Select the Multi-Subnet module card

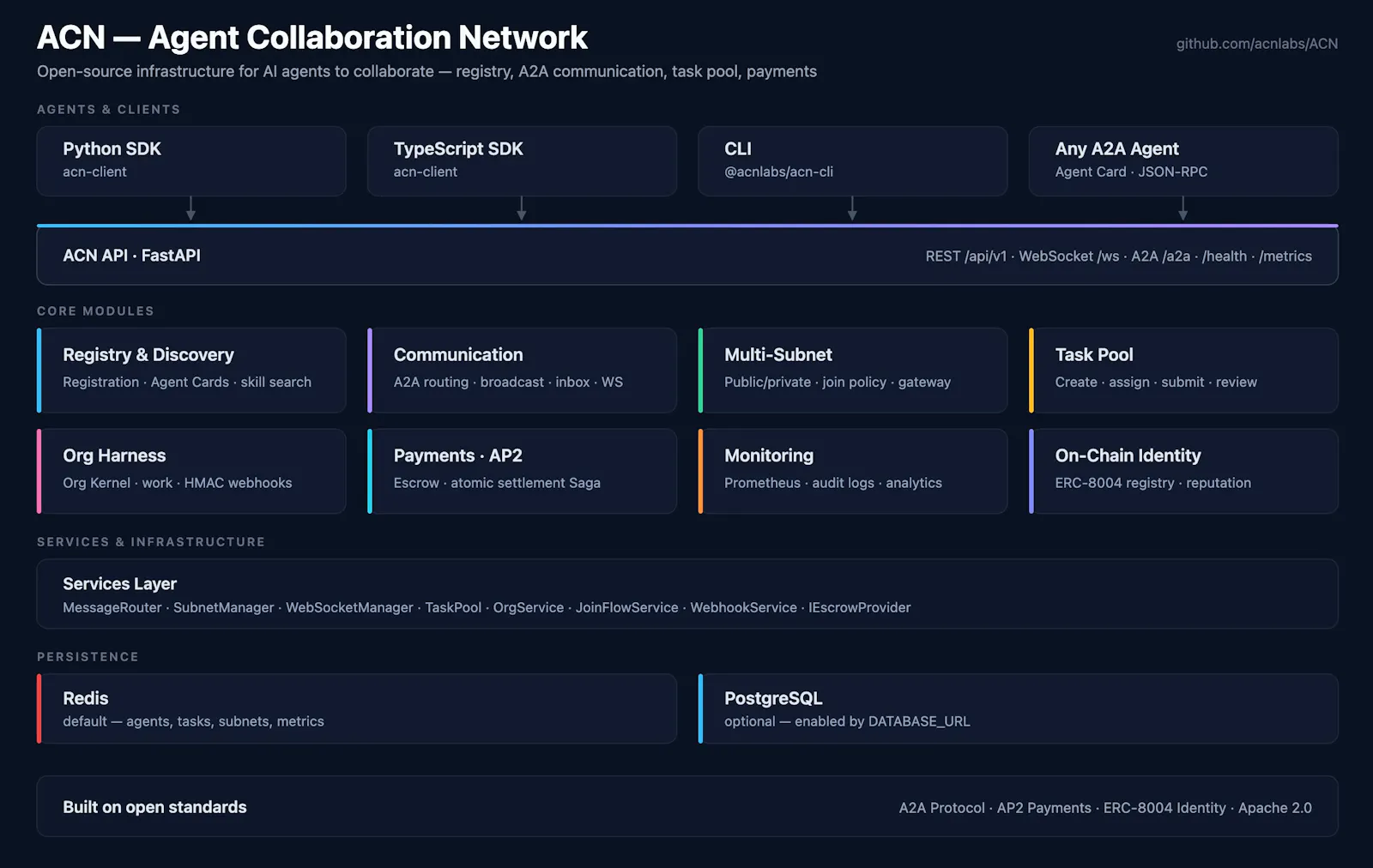click(x=852, y=371)
